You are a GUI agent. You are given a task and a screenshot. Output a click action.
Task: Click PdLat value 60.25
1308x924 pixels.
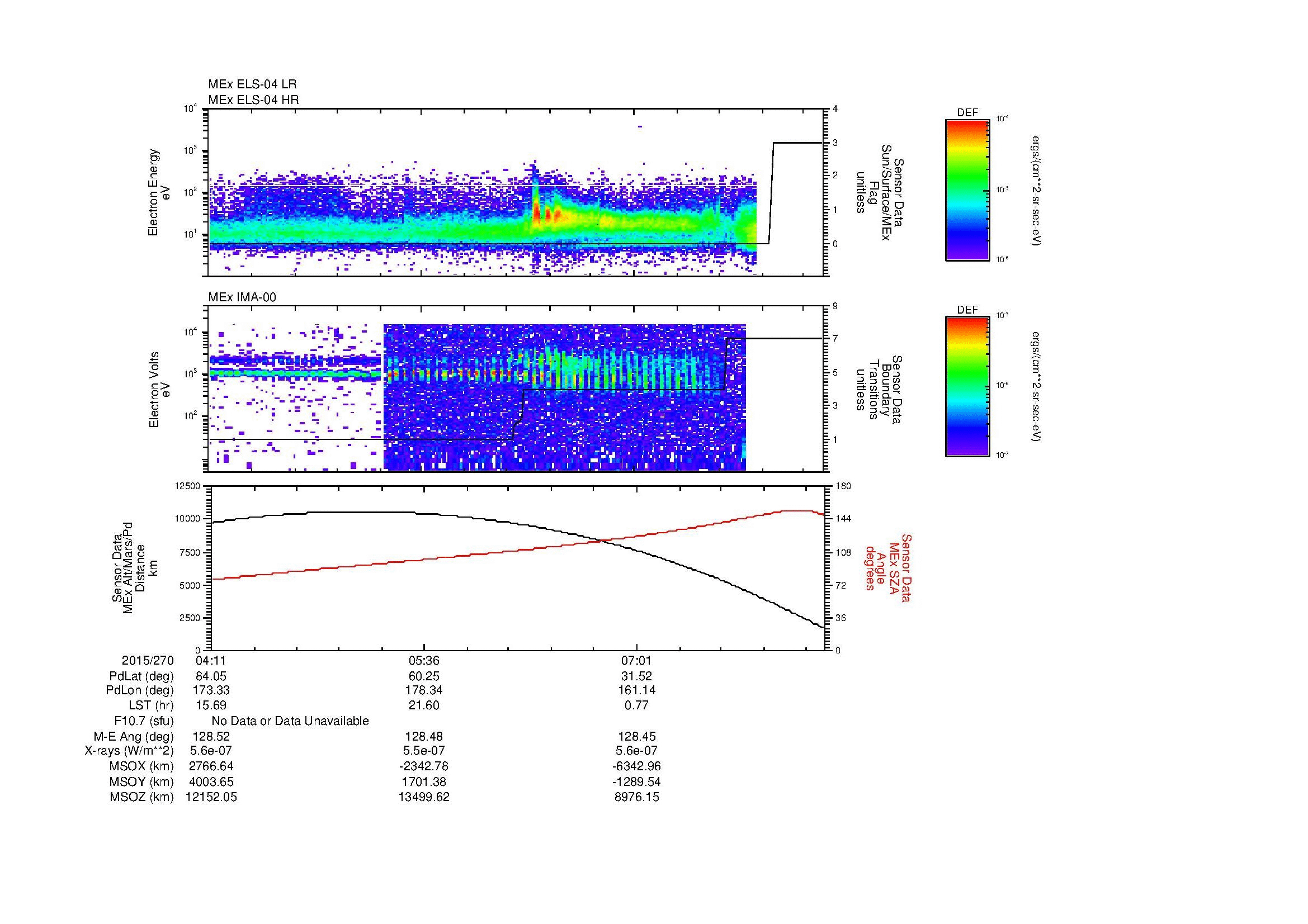point(424,676)
